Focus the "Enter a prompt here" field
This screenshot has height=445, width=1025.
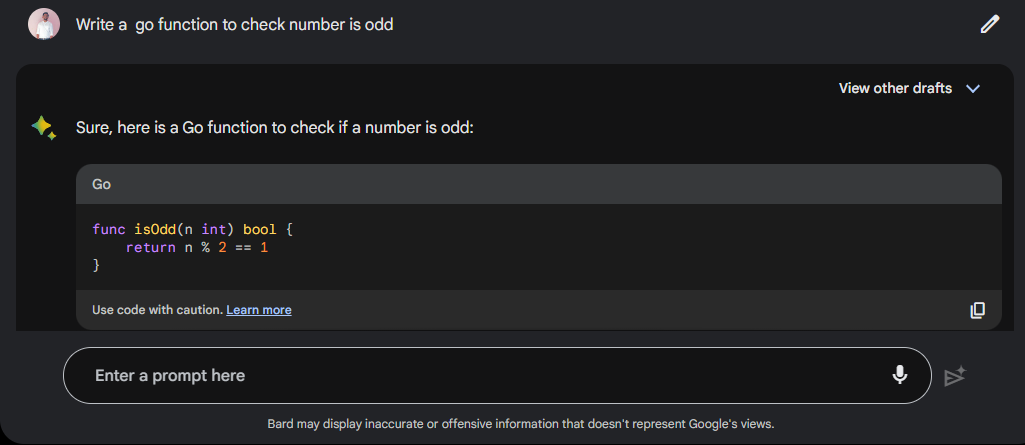480,375
